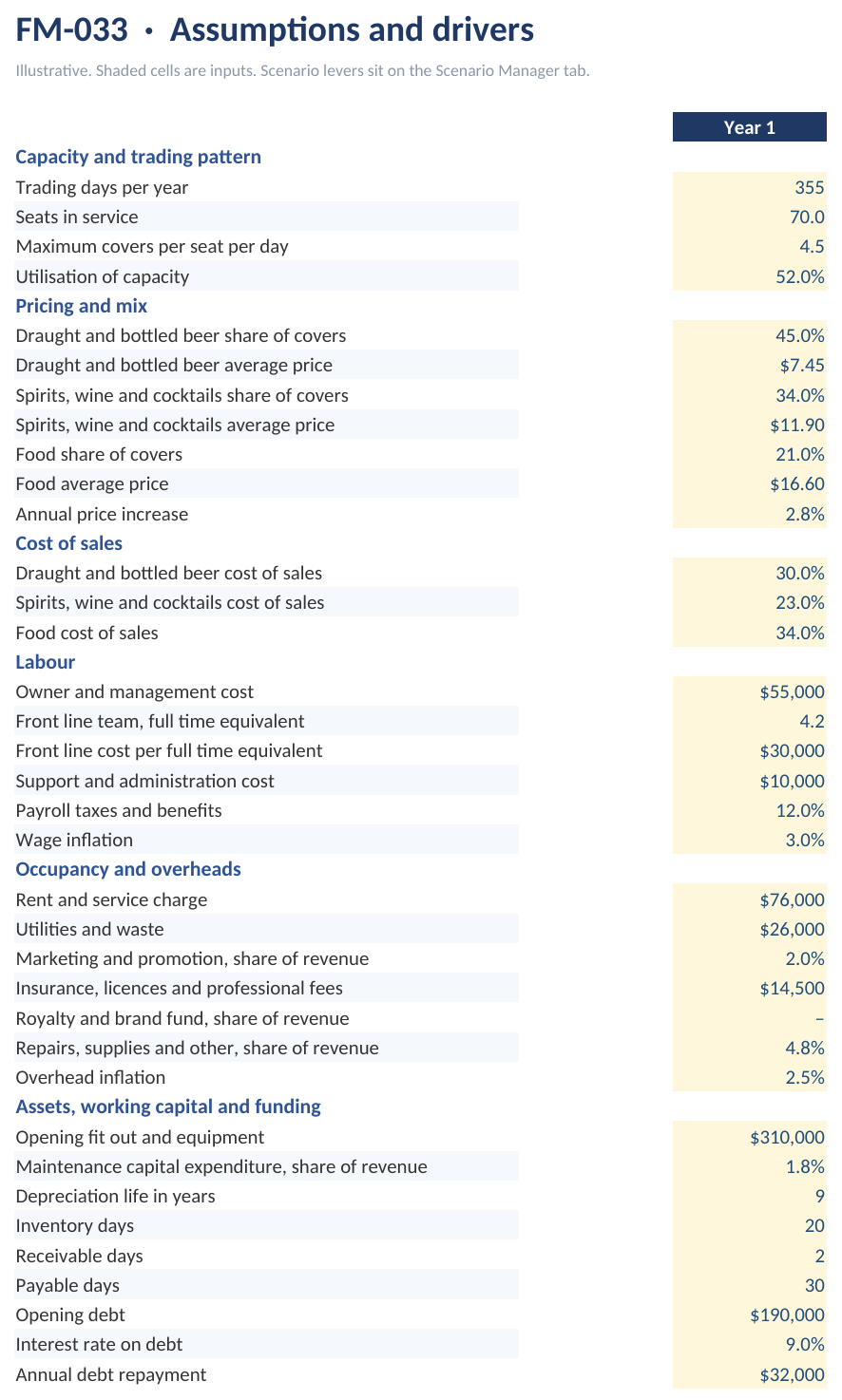The width and height of the screenshot is (842, 1400).
Task: Click the Utilisation of capacity 52.0% cell
Action: [750, 276]
